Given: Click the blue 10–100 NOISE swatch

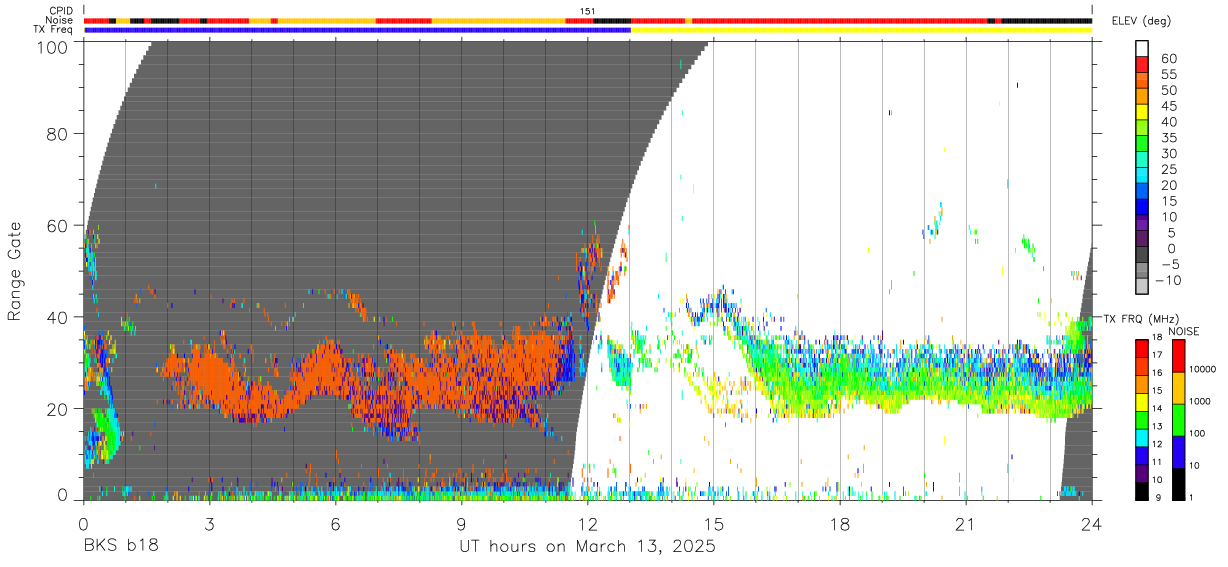Looking at the screenshot, I should [x=1179, y=451].
